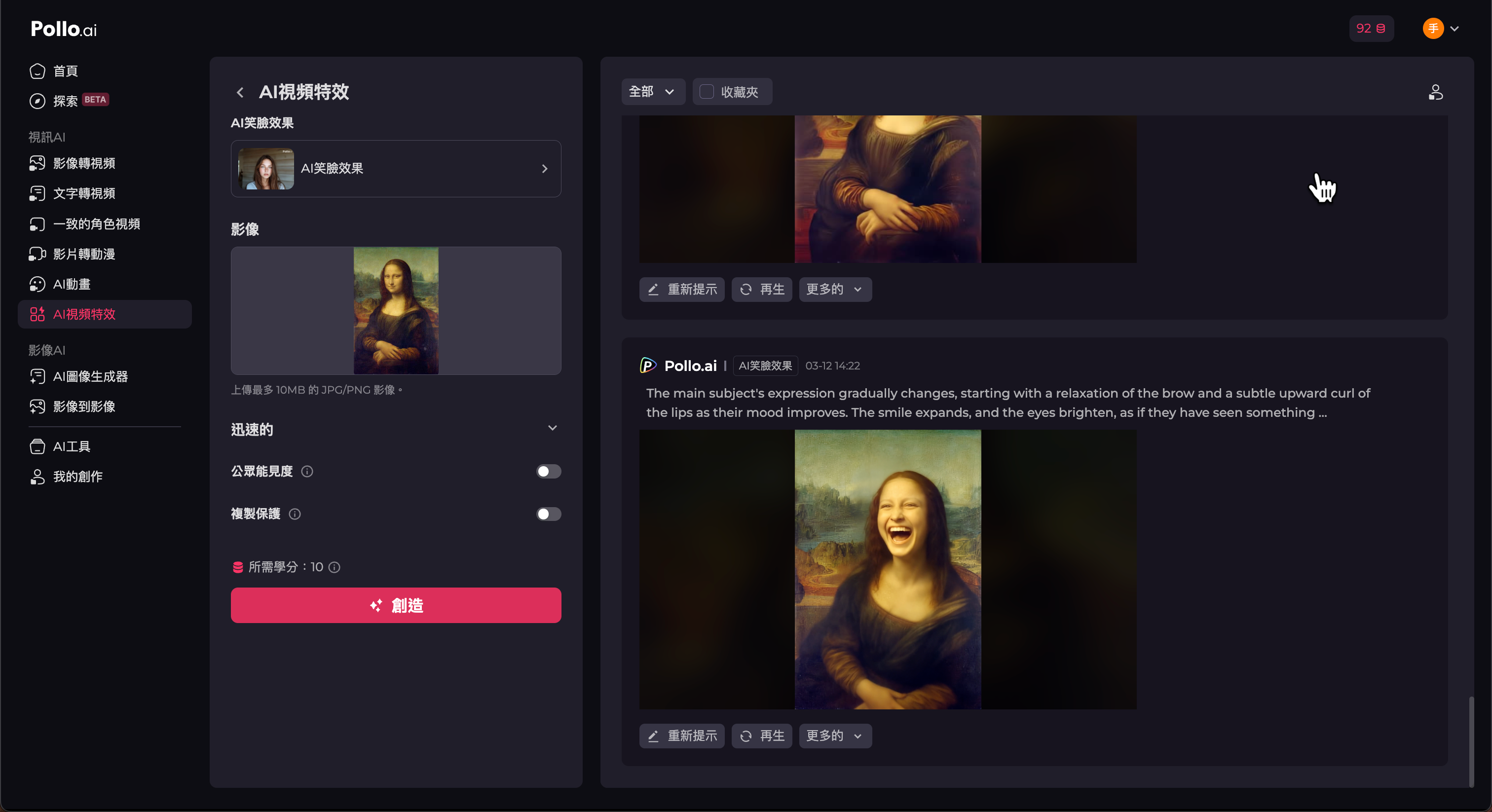This screenshot has height=812, width=1492.
Task: Click the person icon at top right of gallery
Action: pos(1435,92)
